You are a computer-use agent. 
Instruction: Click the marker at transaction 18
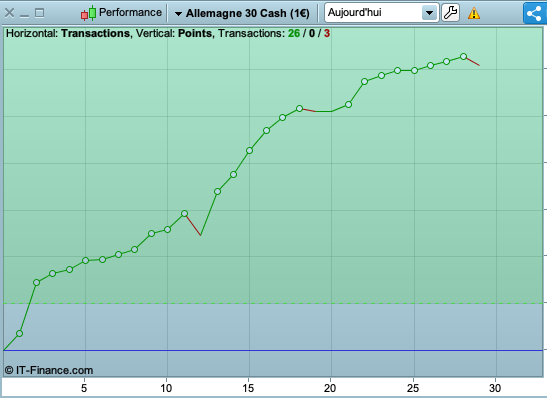299,109
